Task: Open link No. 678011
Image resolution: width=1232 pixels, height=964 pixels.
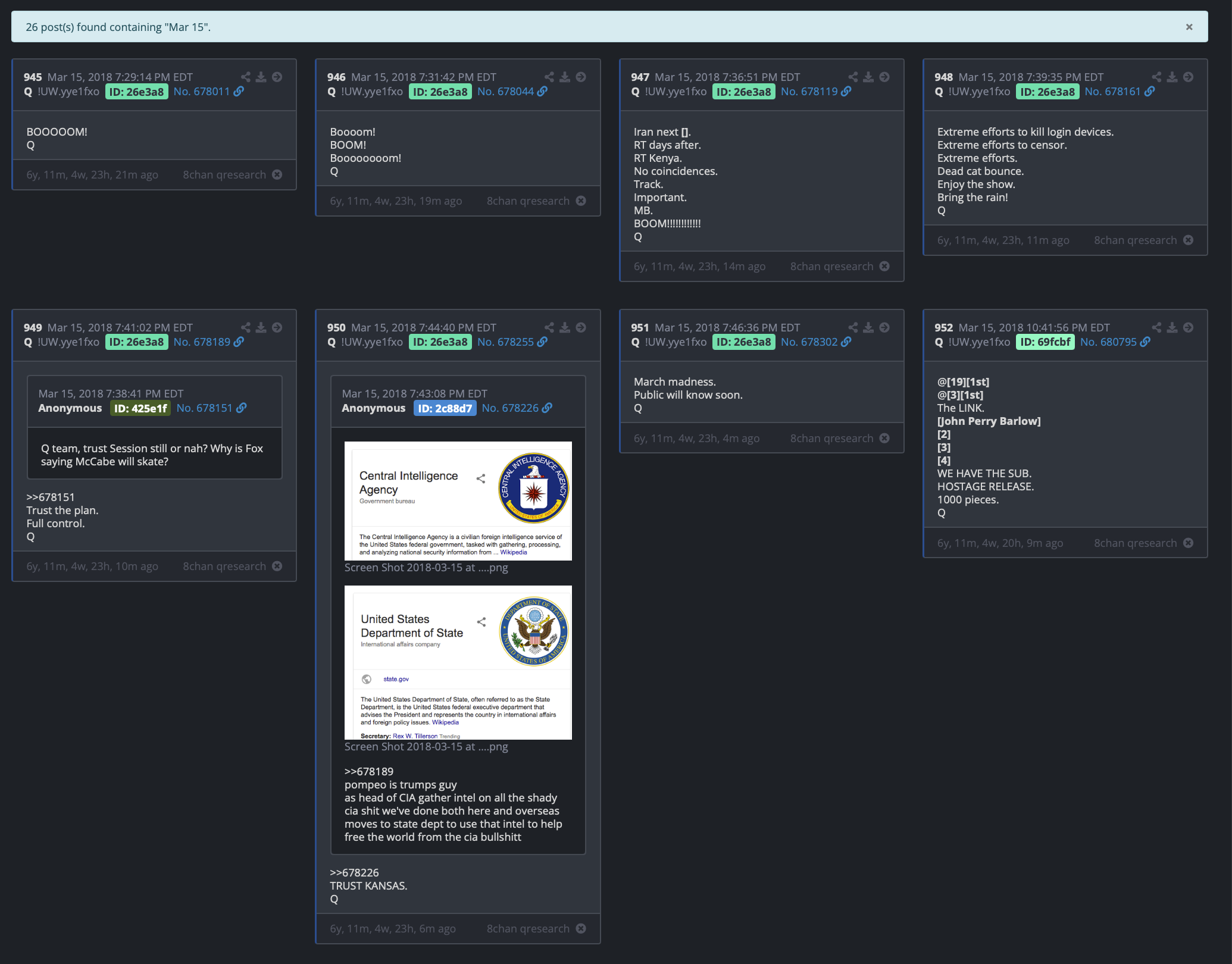Action: 208,92
